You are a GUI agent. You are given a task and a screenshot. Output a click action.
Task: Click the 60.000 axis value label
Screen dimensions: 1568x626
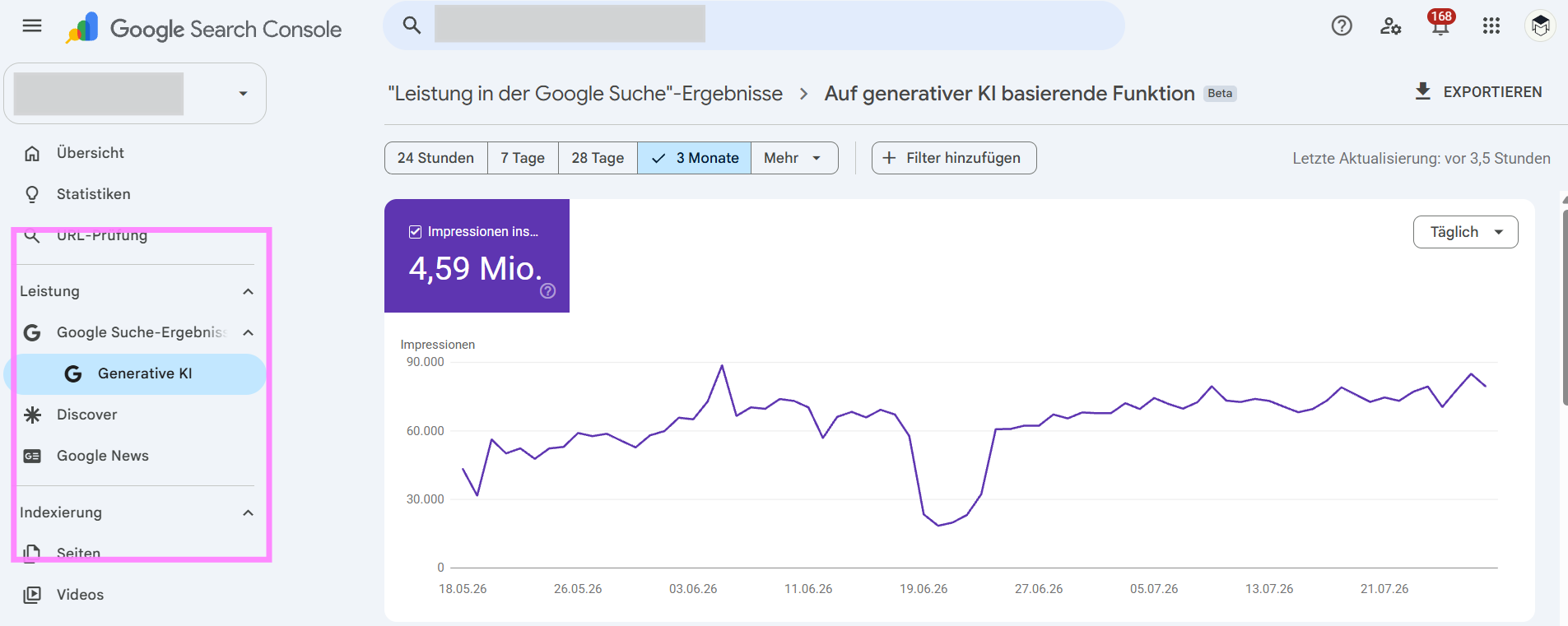click(425, 431)
